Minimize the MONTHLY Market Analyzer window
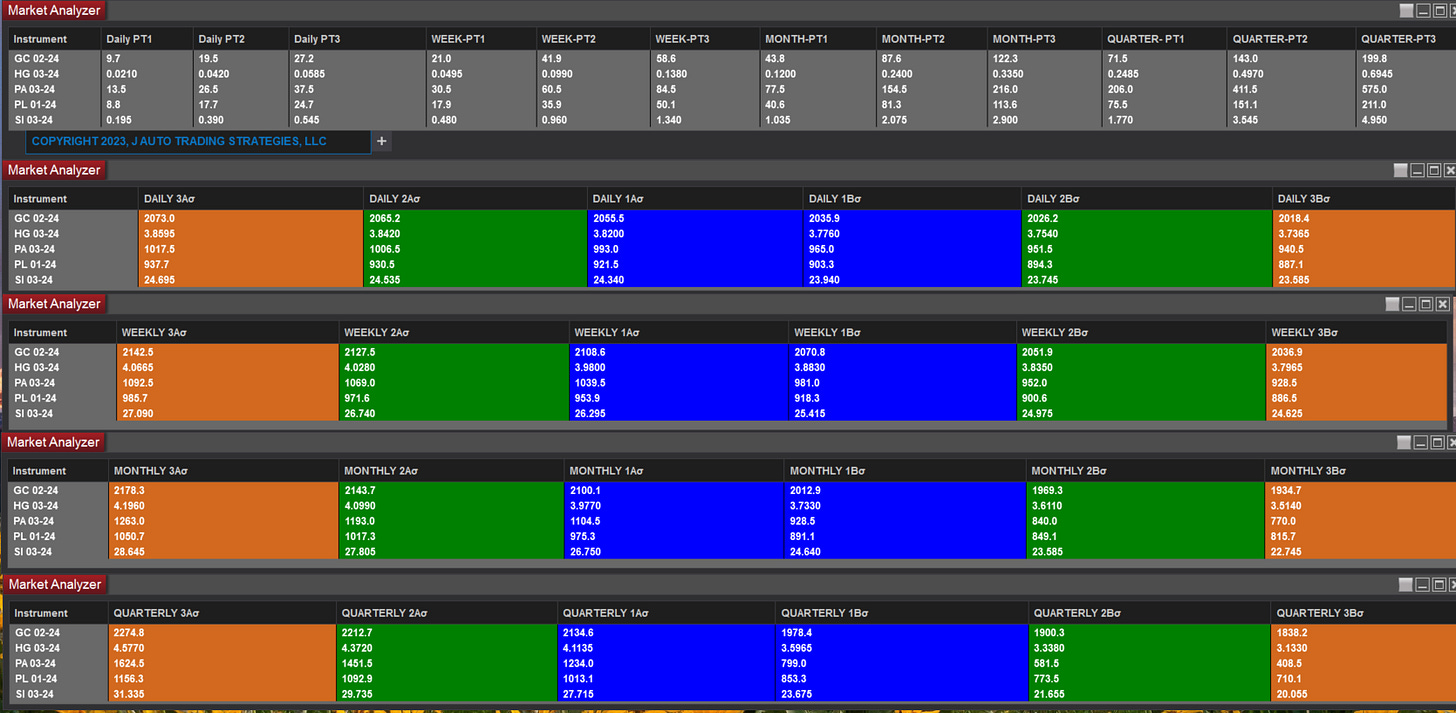Screen dimensions: 1456x713 1420,442
